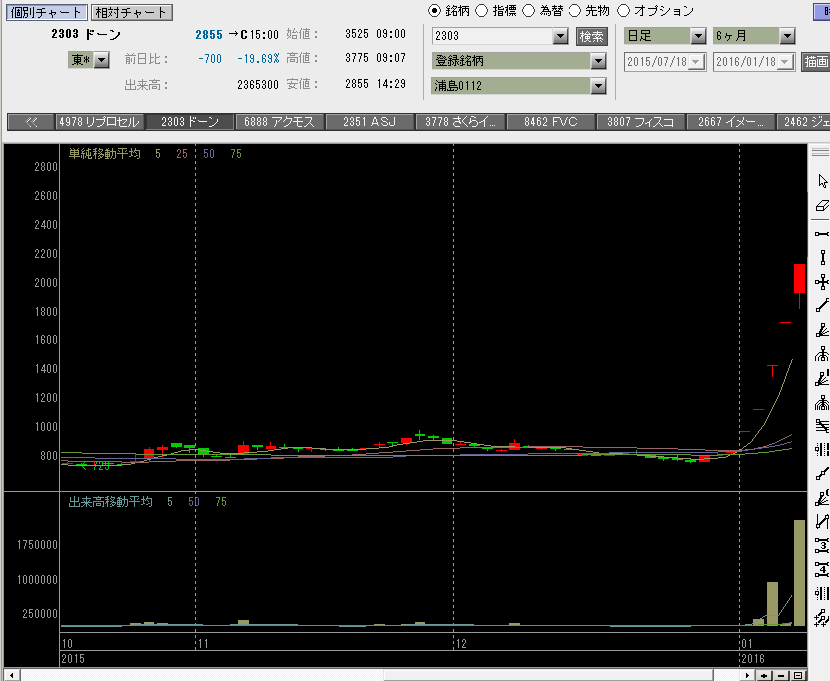Screen dimensions: 830x681
Task: Open the 浦島0112 list dropdown
Action: pos(598,86)
